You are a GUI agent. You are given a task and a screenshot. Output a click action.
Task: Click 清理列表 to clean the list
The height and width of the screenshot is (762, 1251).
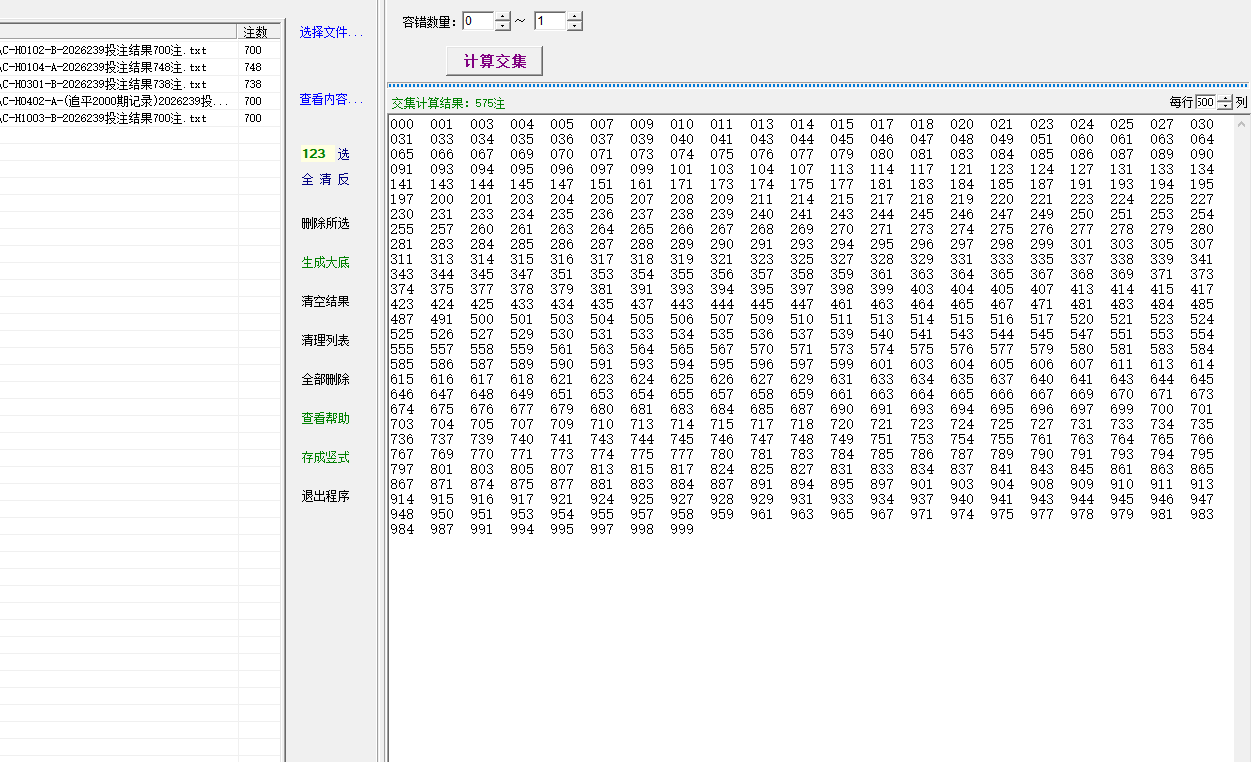click(326, 340)
